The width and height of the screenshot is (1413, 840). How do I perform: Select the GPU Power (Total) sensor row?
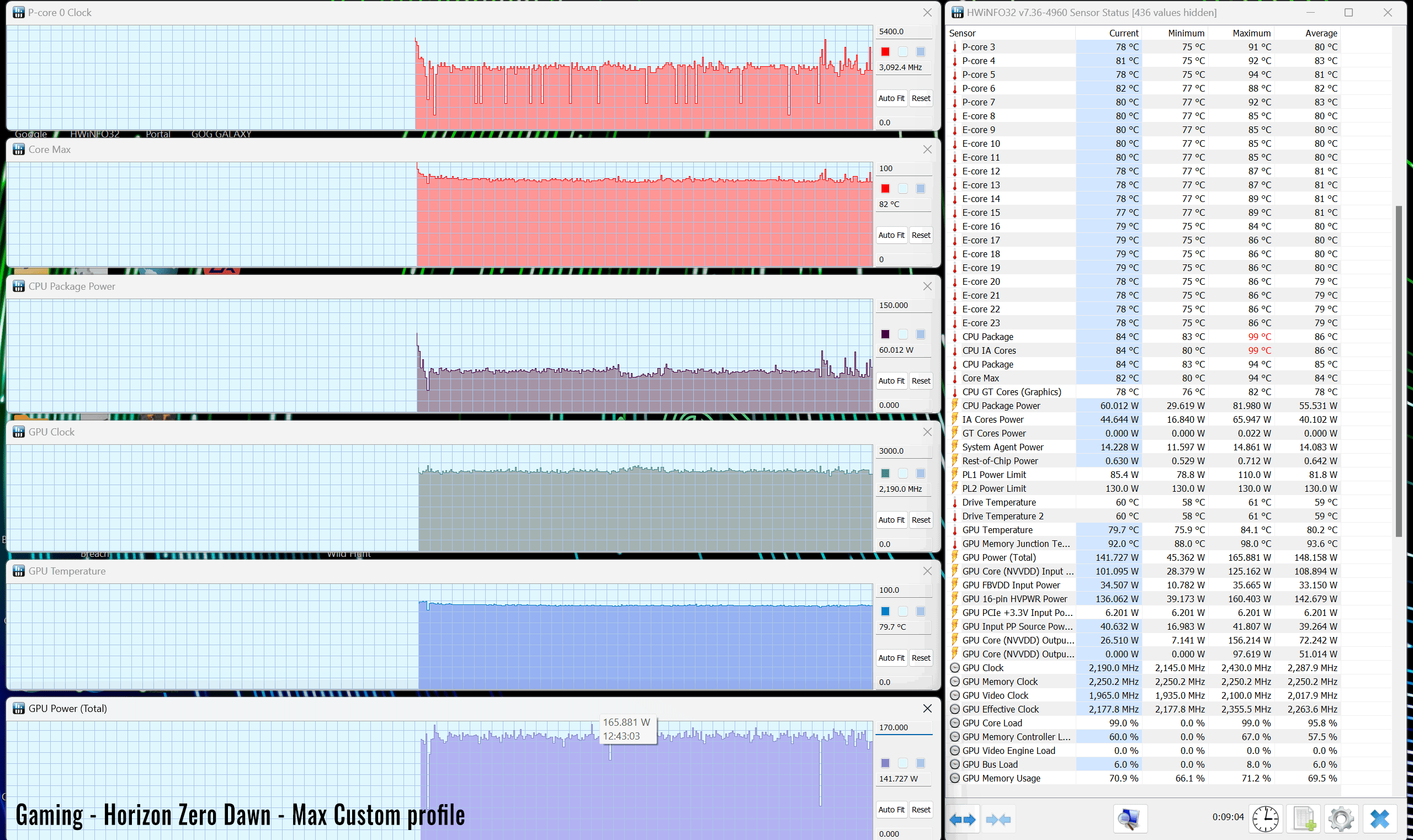1144,557
